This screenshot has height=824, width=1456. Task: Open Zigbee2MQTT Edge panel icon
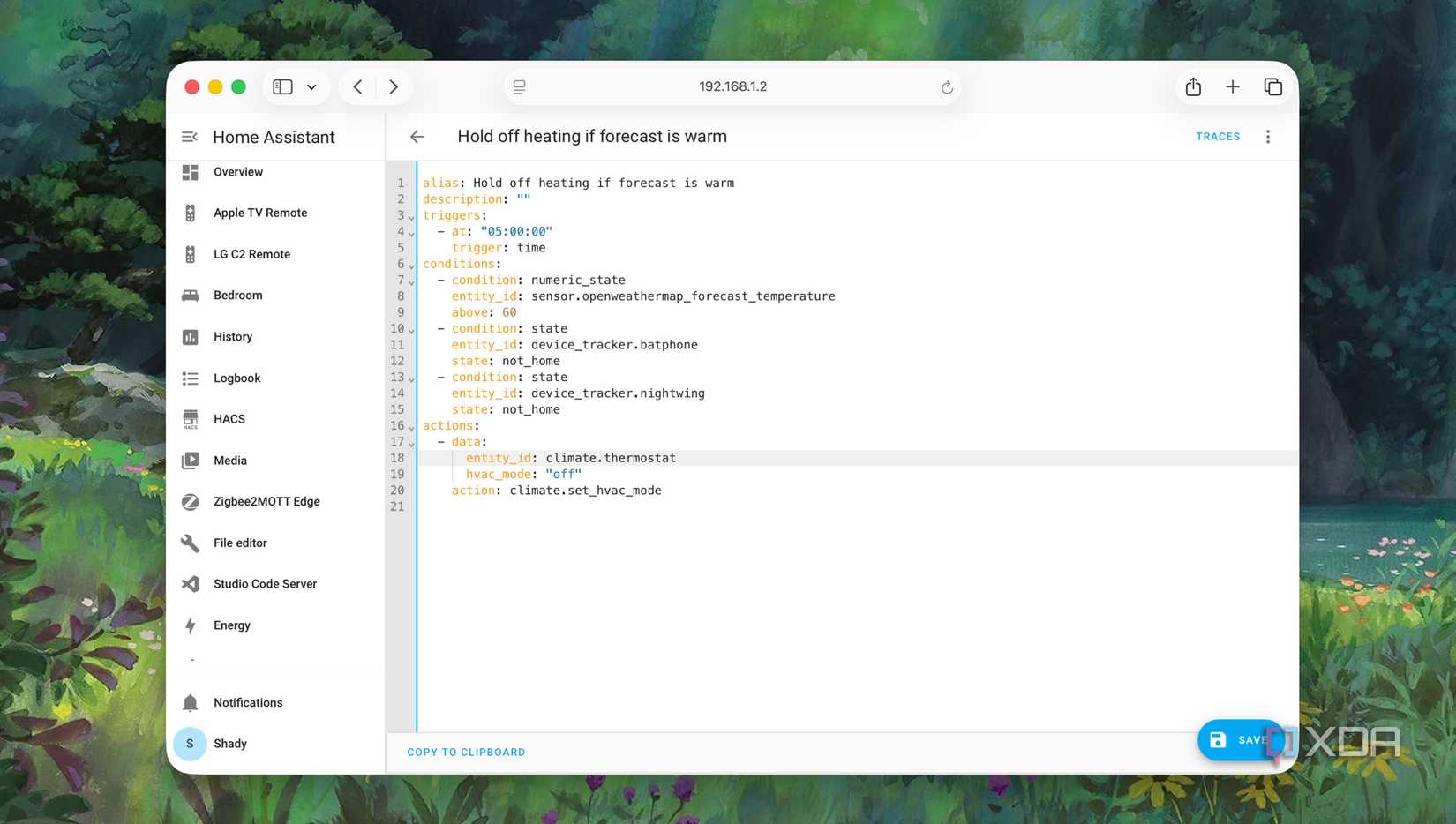pyautogui.click(x=190, y=502)
